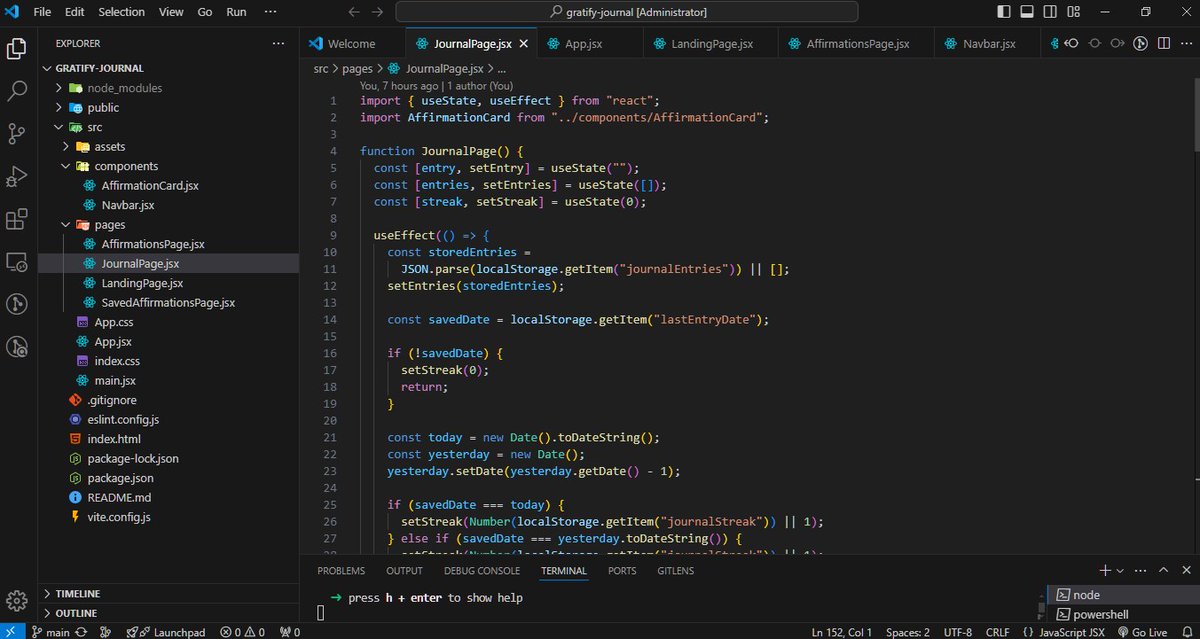Screen dimensions: 1200x639
Task: Open the Run menu
Action: pos(236,12)
